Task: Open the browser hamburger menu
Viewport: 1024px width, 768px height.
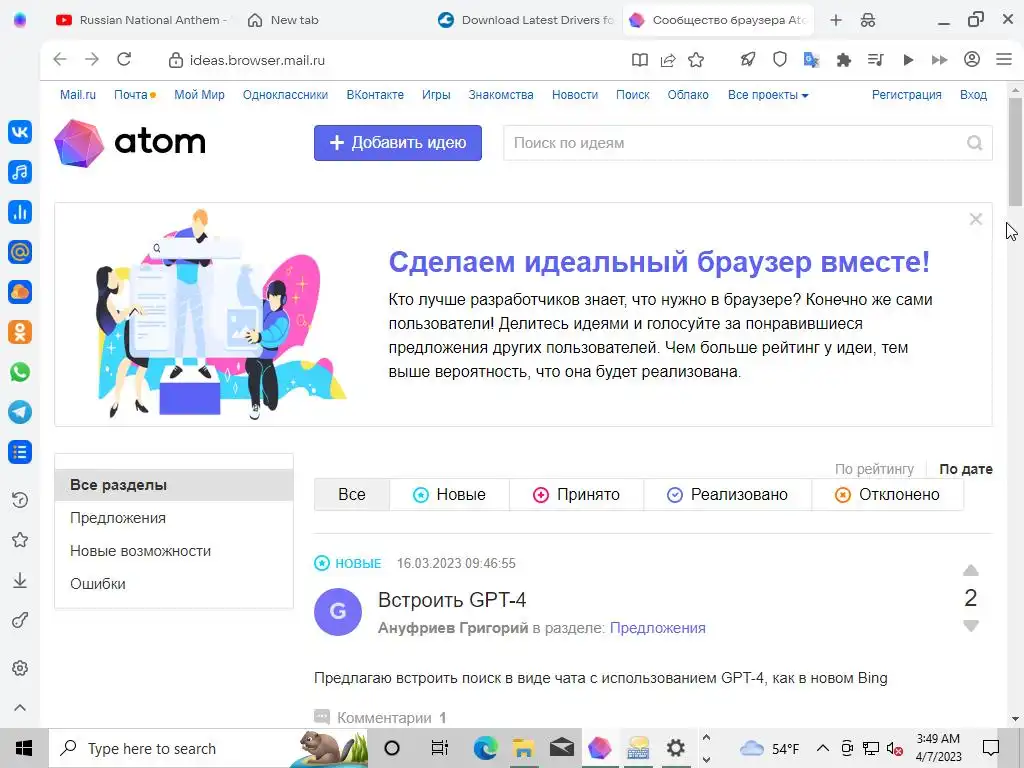Action: pyautogui.click(x=1004, y=59)
